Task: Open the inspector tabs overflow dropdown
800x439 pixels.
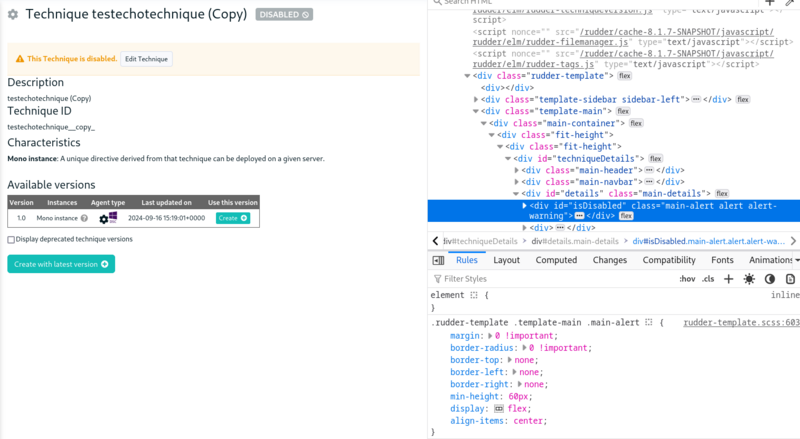Action: (x=796, y=260)
